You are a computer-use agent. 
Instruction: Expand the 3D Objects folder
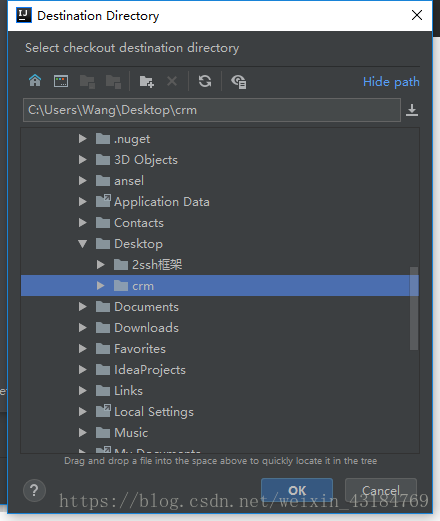(x=83, y=160)
